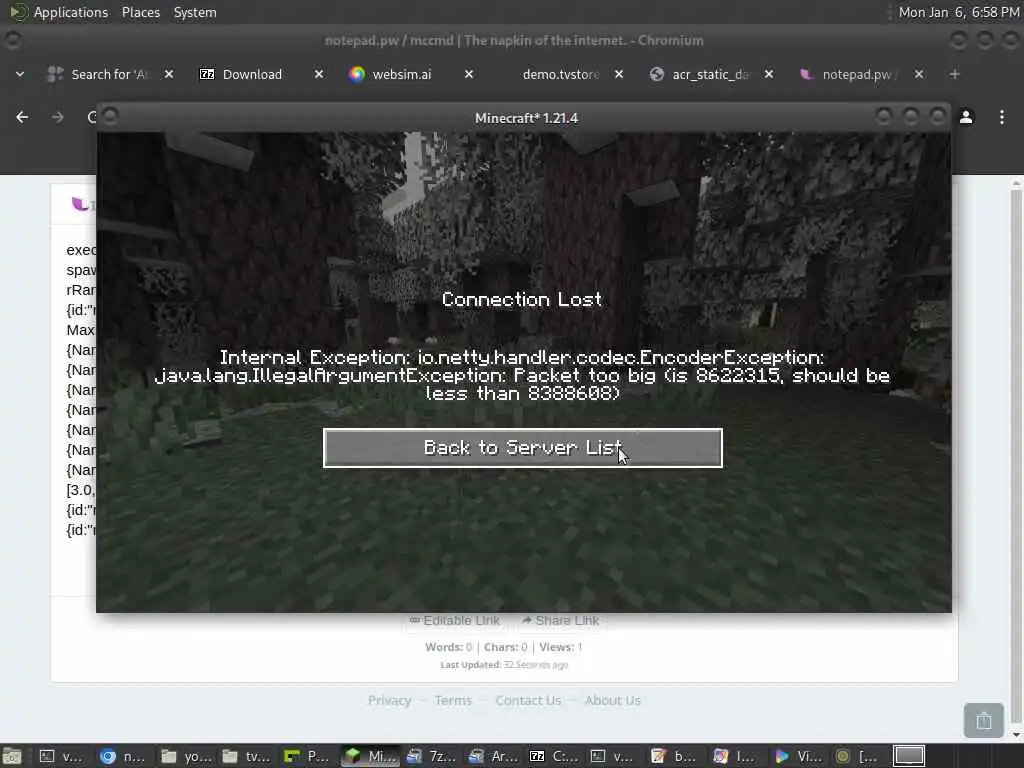The height and width of the screenshot is (768, 1024).
Task: Open the 'yo...' folder taskbar item
Action: tap(185, 756)
